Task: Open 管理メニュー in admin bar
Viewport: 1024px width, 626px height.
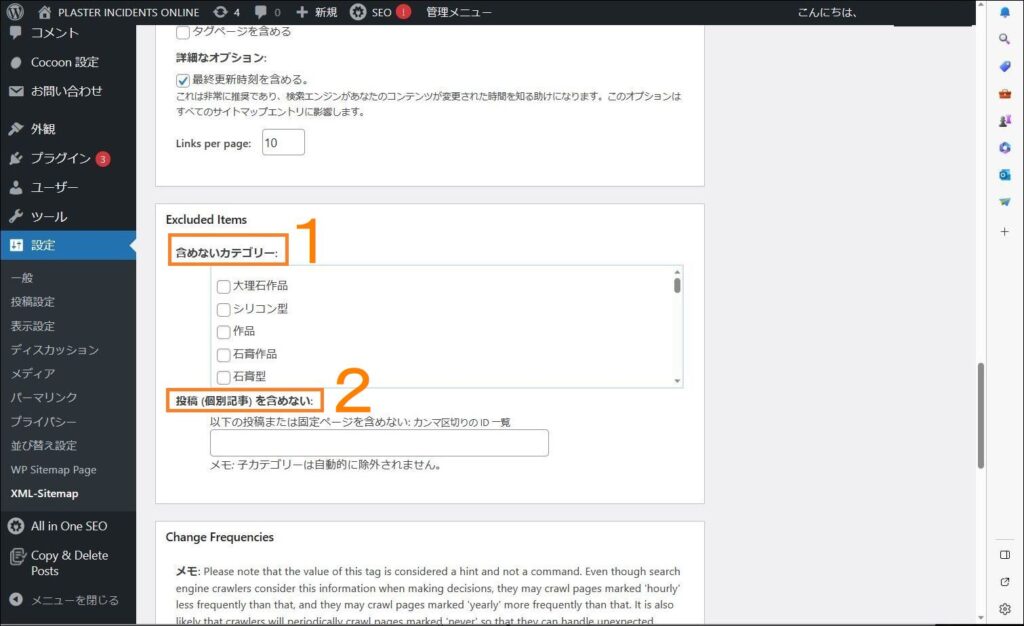Action: tap(458, 12)
